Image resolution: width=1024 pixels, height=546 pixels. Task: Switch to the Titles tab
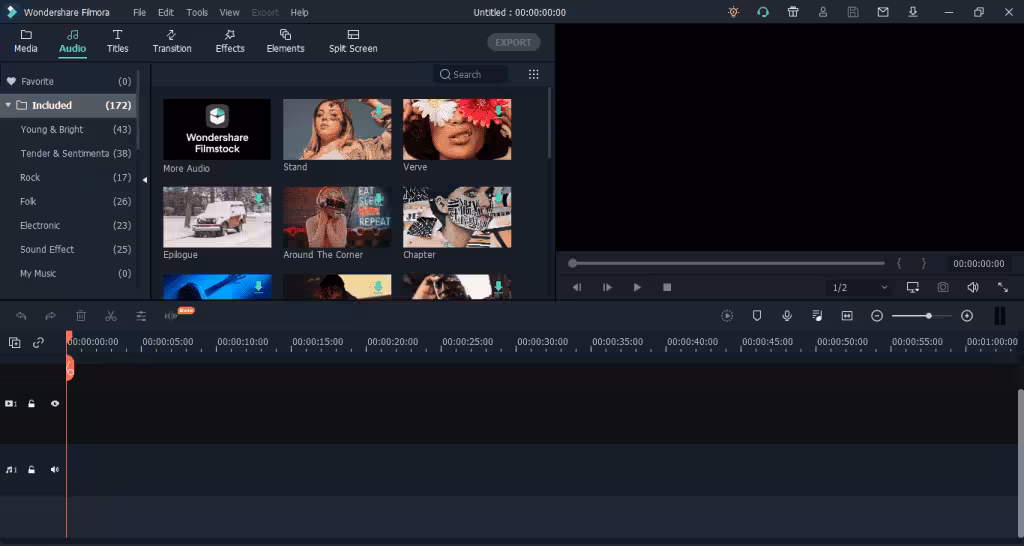pos(118,41)
